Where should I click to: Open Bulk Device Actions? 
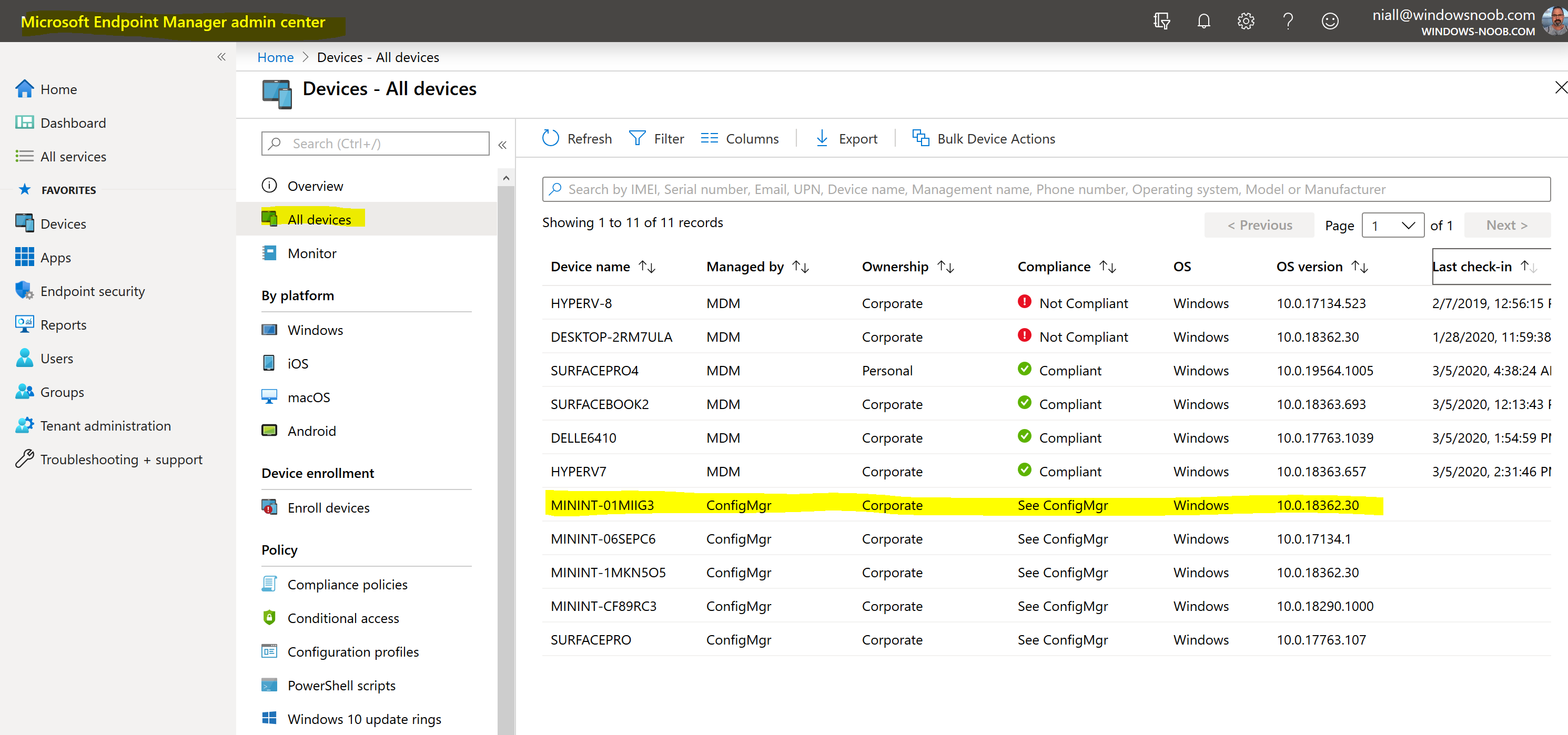[x=983, y=138]
